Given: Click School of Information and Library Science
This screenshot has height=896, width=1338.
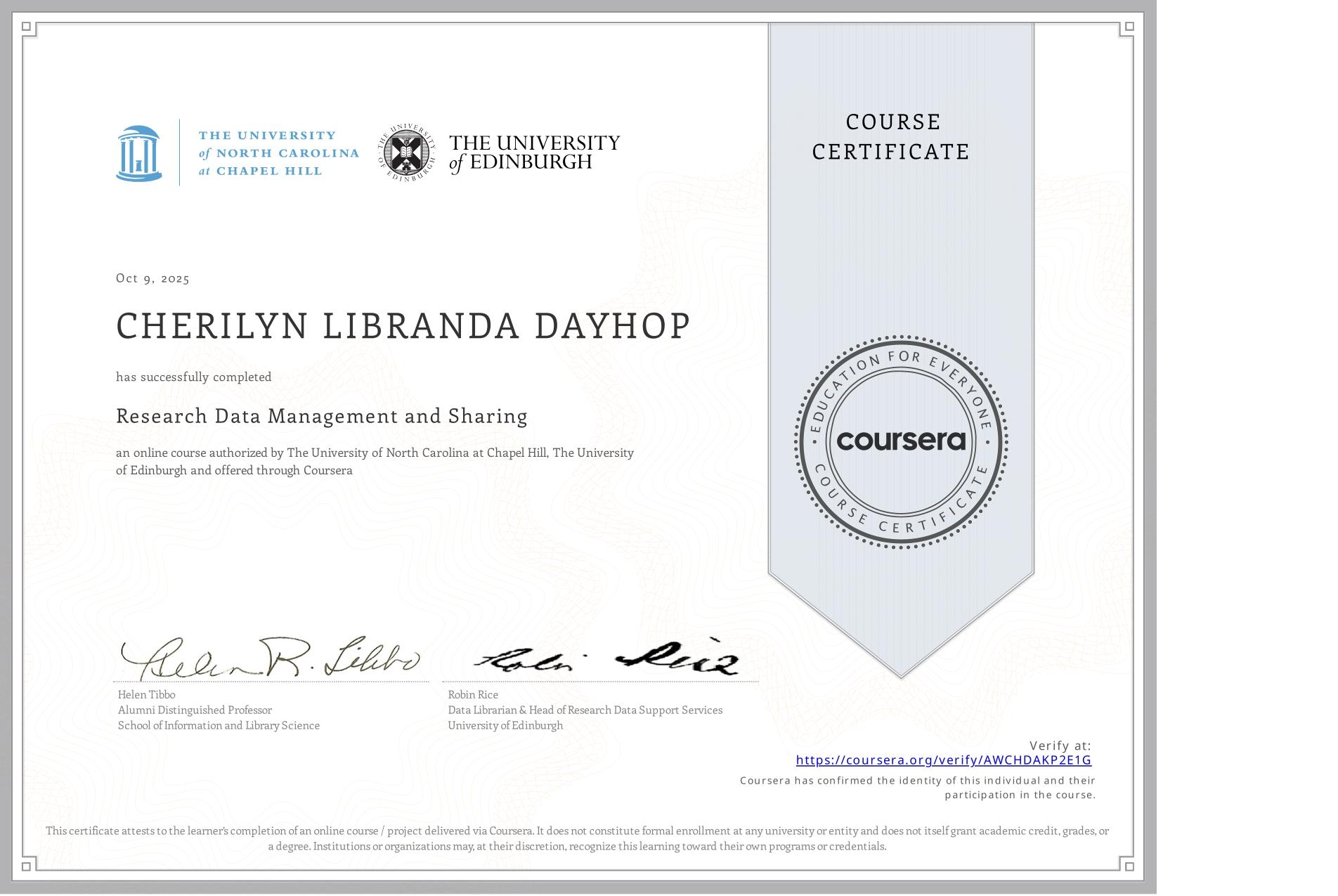Looking at the screenshot, I should tap(219, 725).
